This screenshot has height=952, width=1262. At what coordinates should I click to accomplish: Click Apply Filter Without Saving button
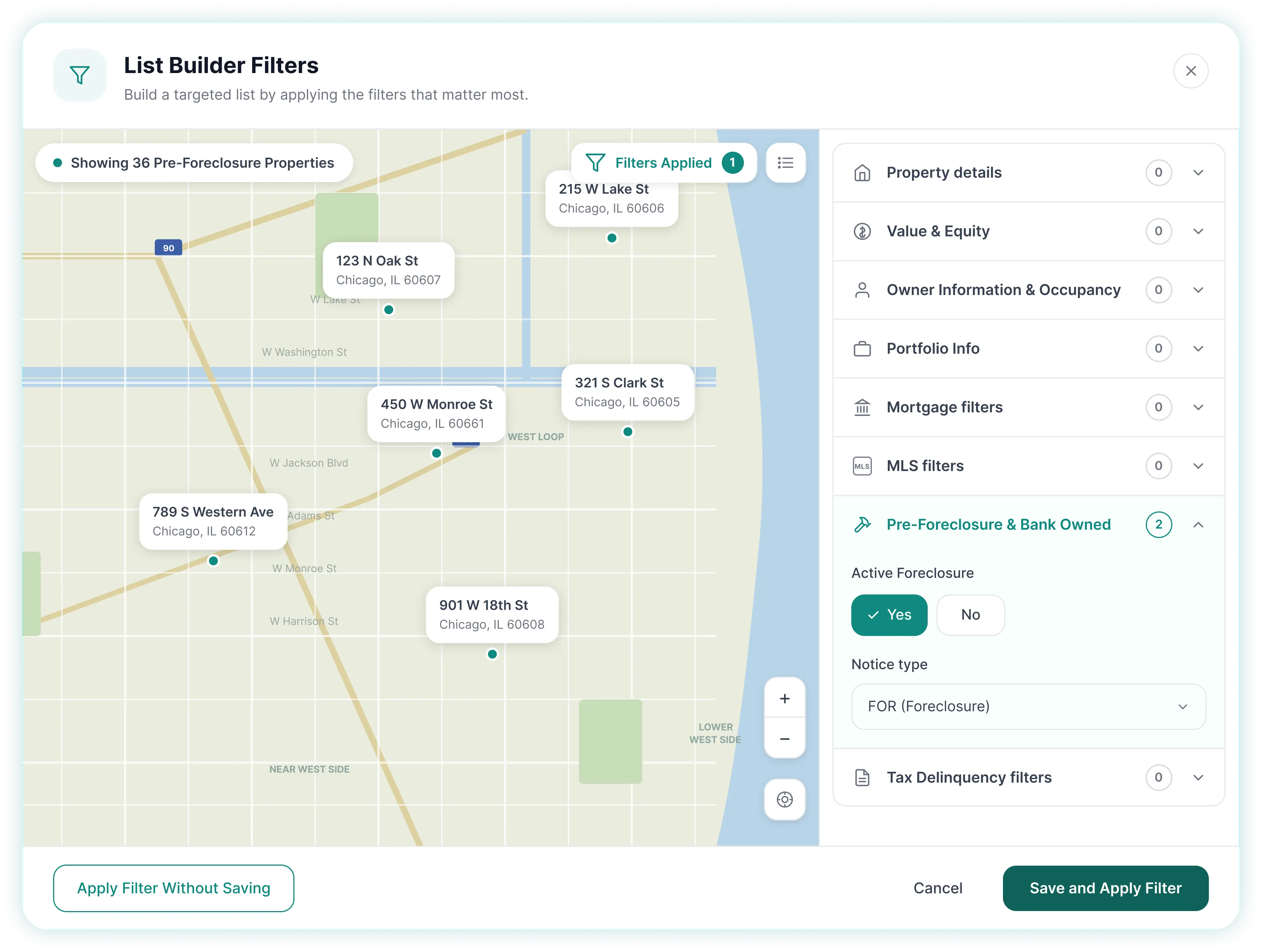click(x=174, y=888)
